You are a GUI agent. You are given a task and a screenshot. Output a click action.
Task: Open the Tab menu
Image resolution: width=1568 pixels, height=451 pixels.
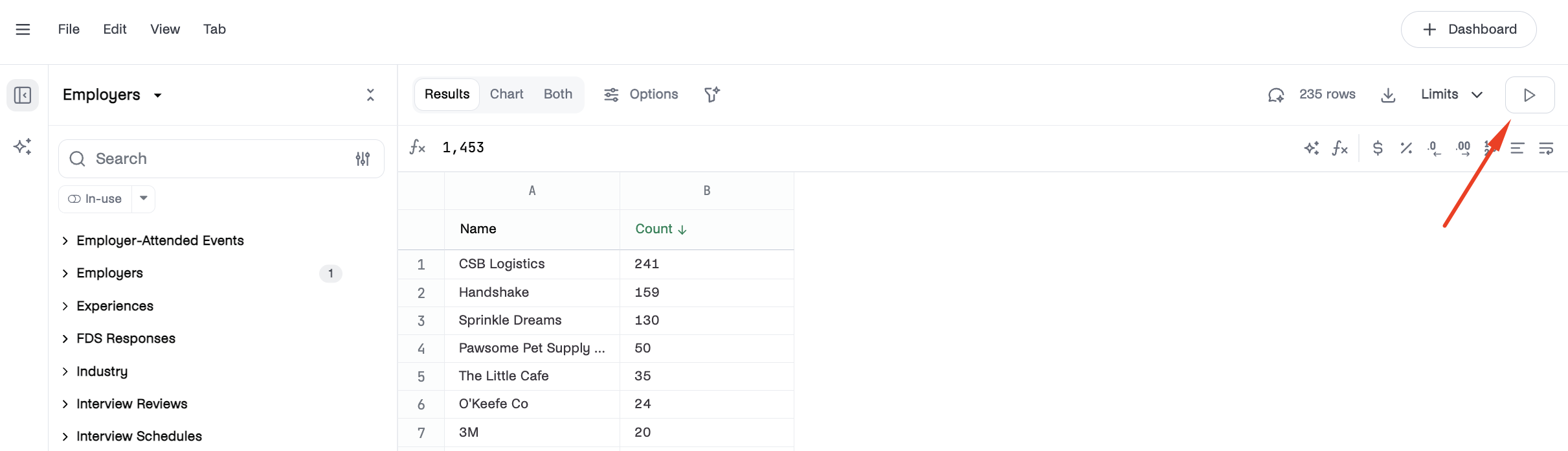pos(214,29)
